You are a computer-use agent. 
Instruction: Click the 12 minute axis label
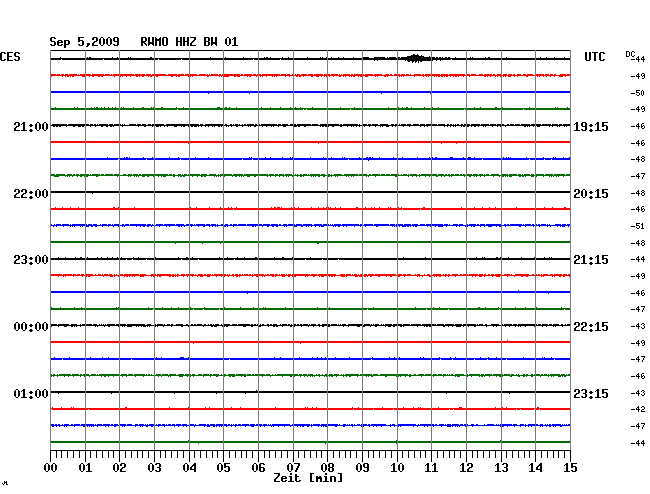466,468
